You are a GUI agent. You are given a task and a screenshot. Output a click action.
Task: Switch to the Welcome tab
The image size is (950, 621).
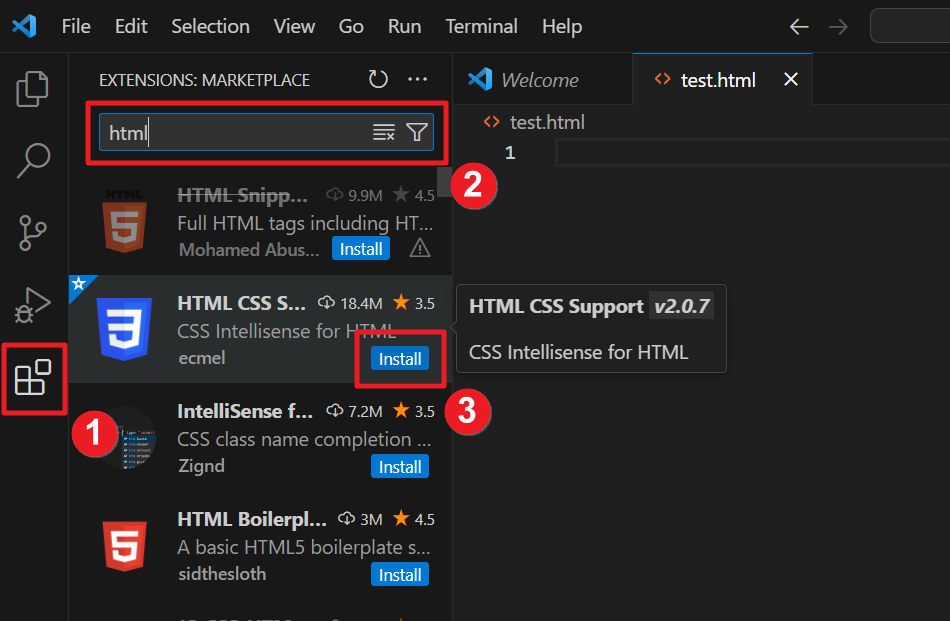pos(542,79)
